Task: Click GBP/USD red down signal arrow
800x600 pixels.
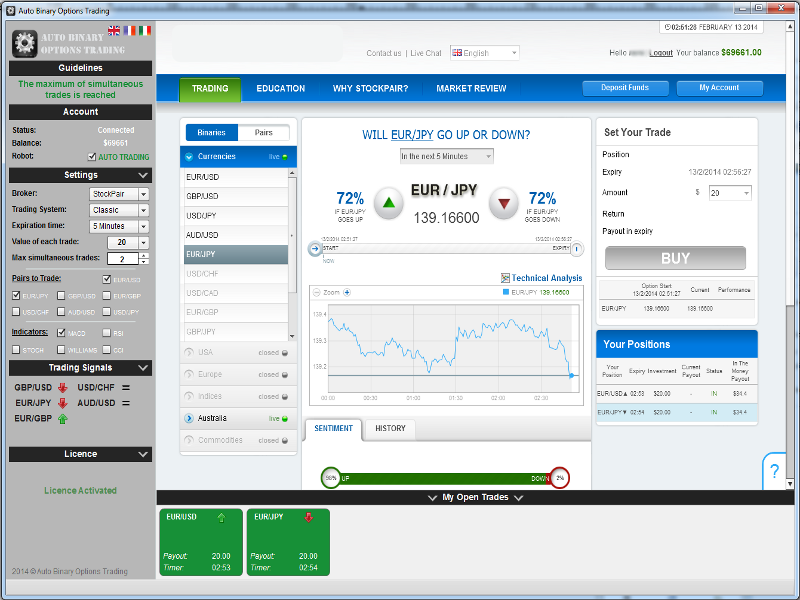Action: (x=62, y=388)
